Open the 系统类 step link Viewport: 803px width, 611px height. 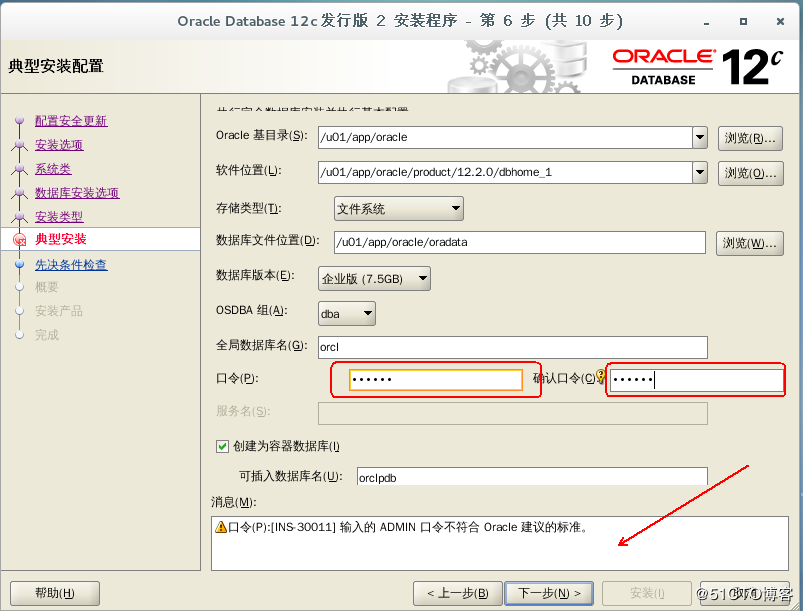coord(53,169)
